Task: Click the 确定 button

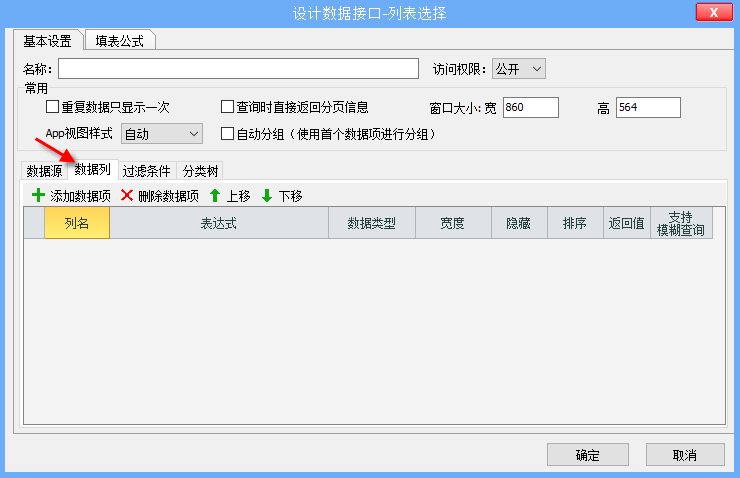Action: (588, 455)
